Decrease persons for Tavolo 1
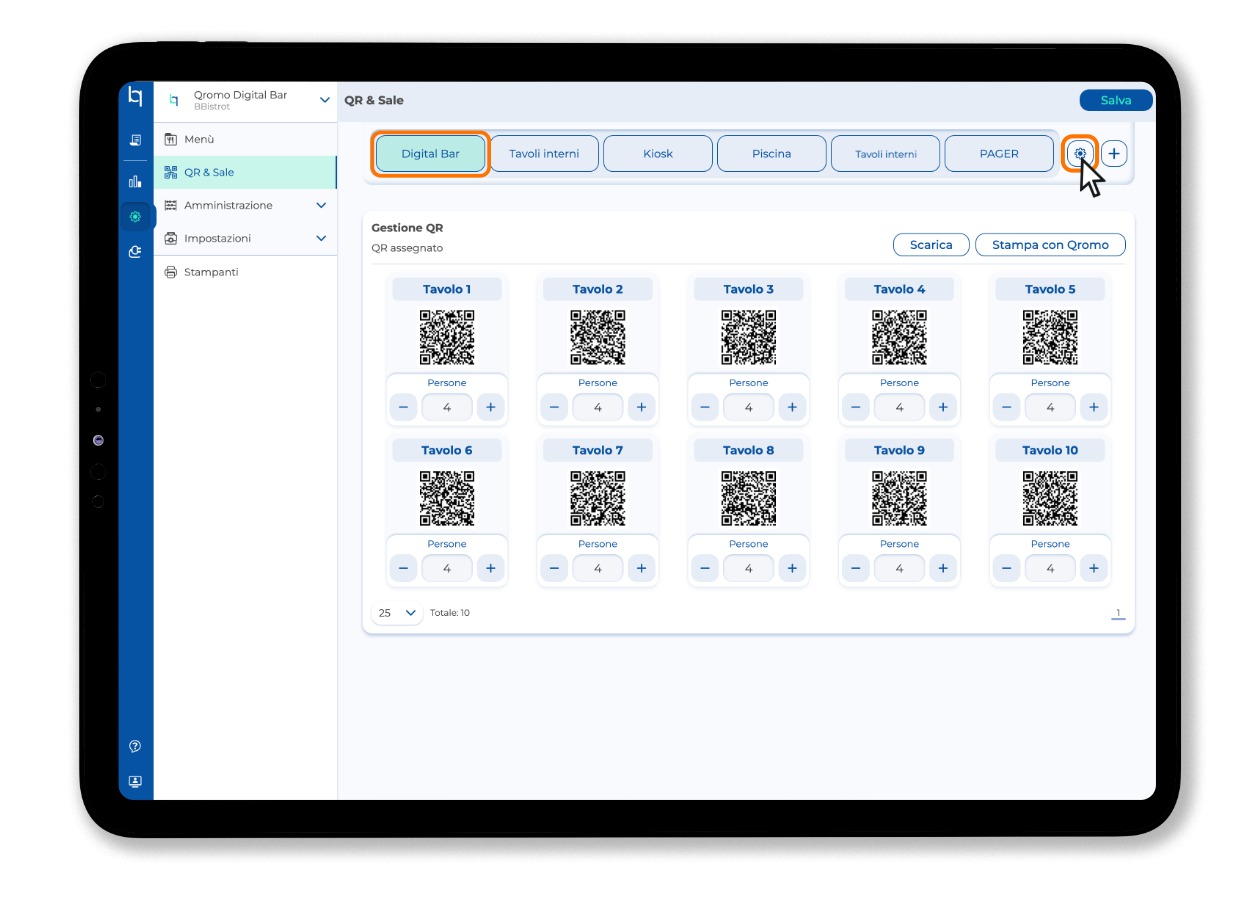The image size is (1250, 920). pyautogui.click(x=403, y=407)
